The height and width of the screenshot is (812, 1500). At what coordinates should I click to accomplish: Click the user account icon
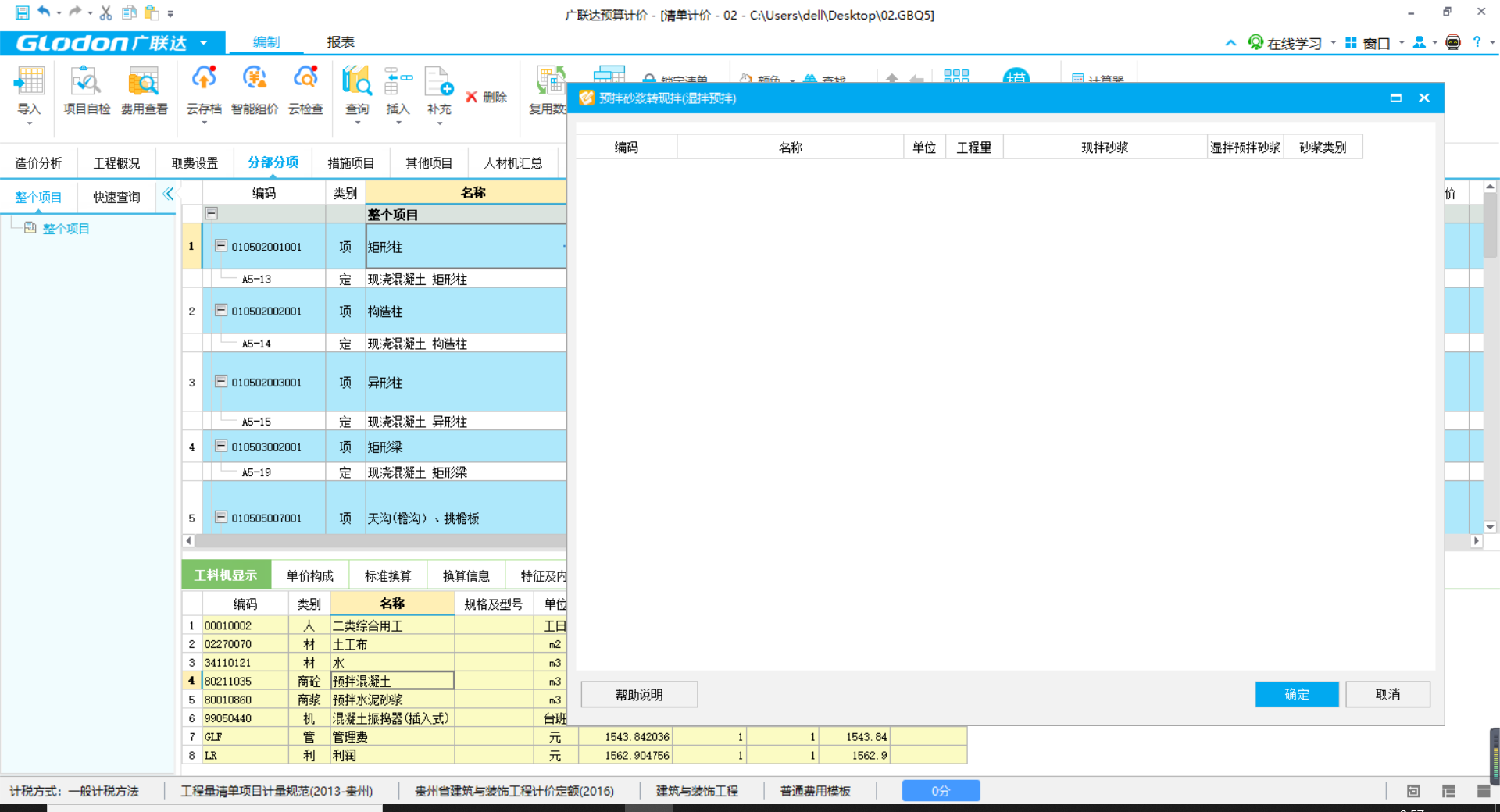(x=1420, y=42)
